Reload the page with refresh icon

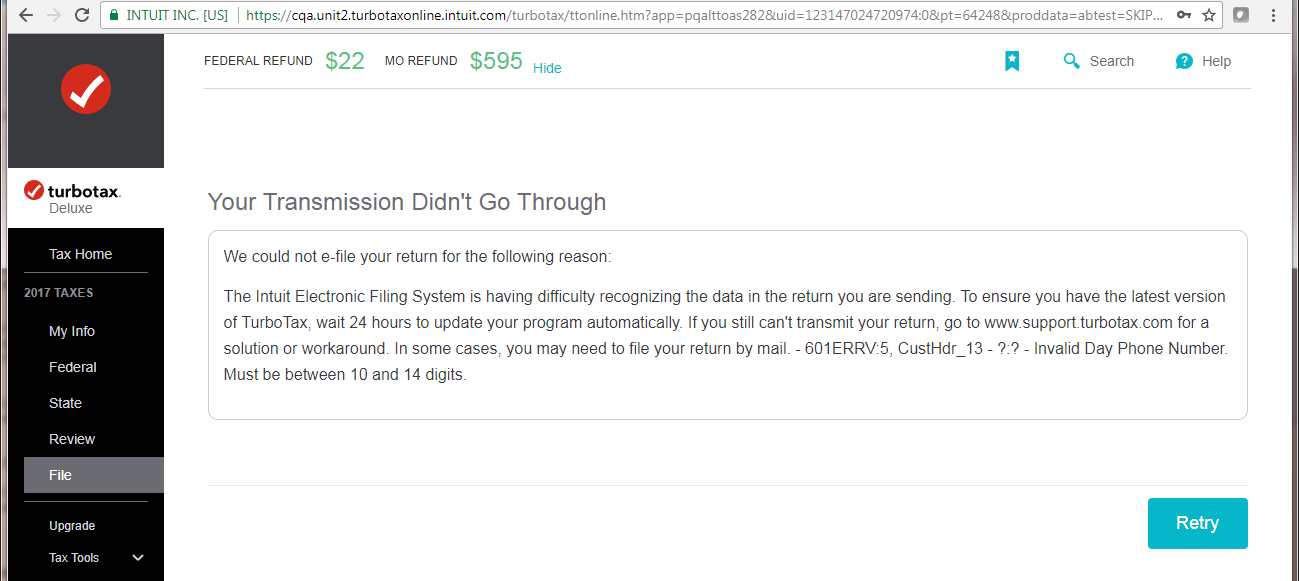click(x=82, y=15)
